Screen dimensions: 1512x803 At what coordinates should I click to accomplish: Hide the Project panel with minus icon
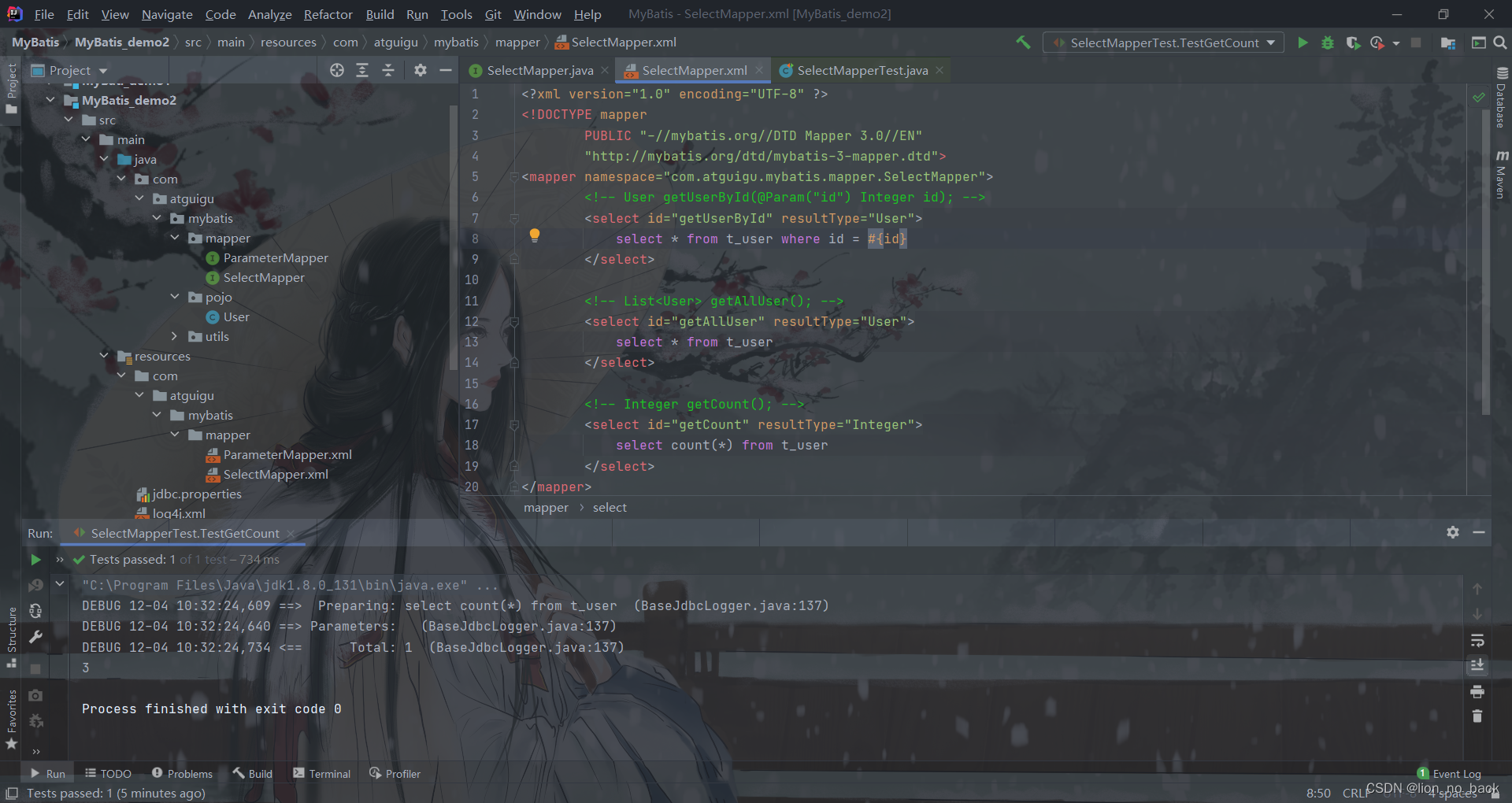(445, 70)
